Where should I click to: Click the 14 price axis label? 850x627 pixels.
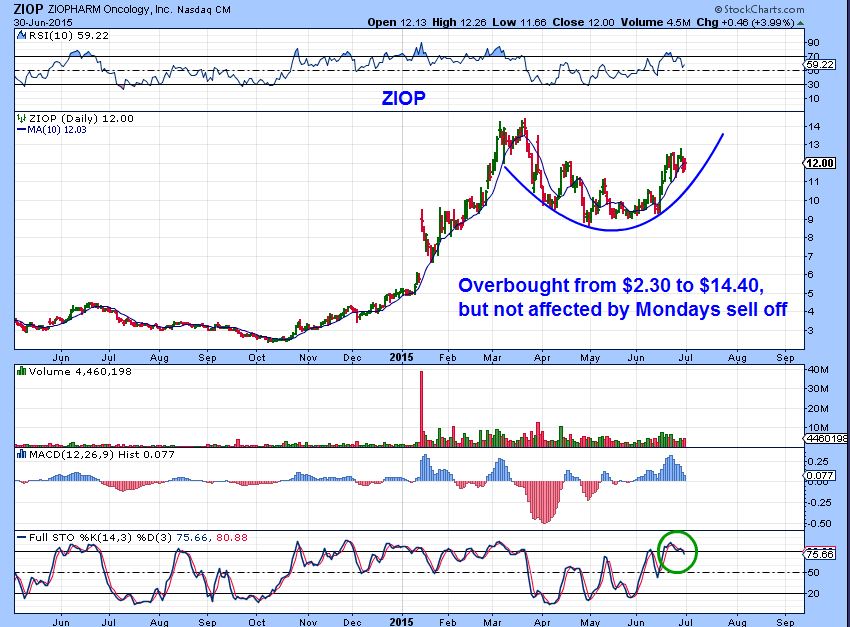tap(814, 126)
